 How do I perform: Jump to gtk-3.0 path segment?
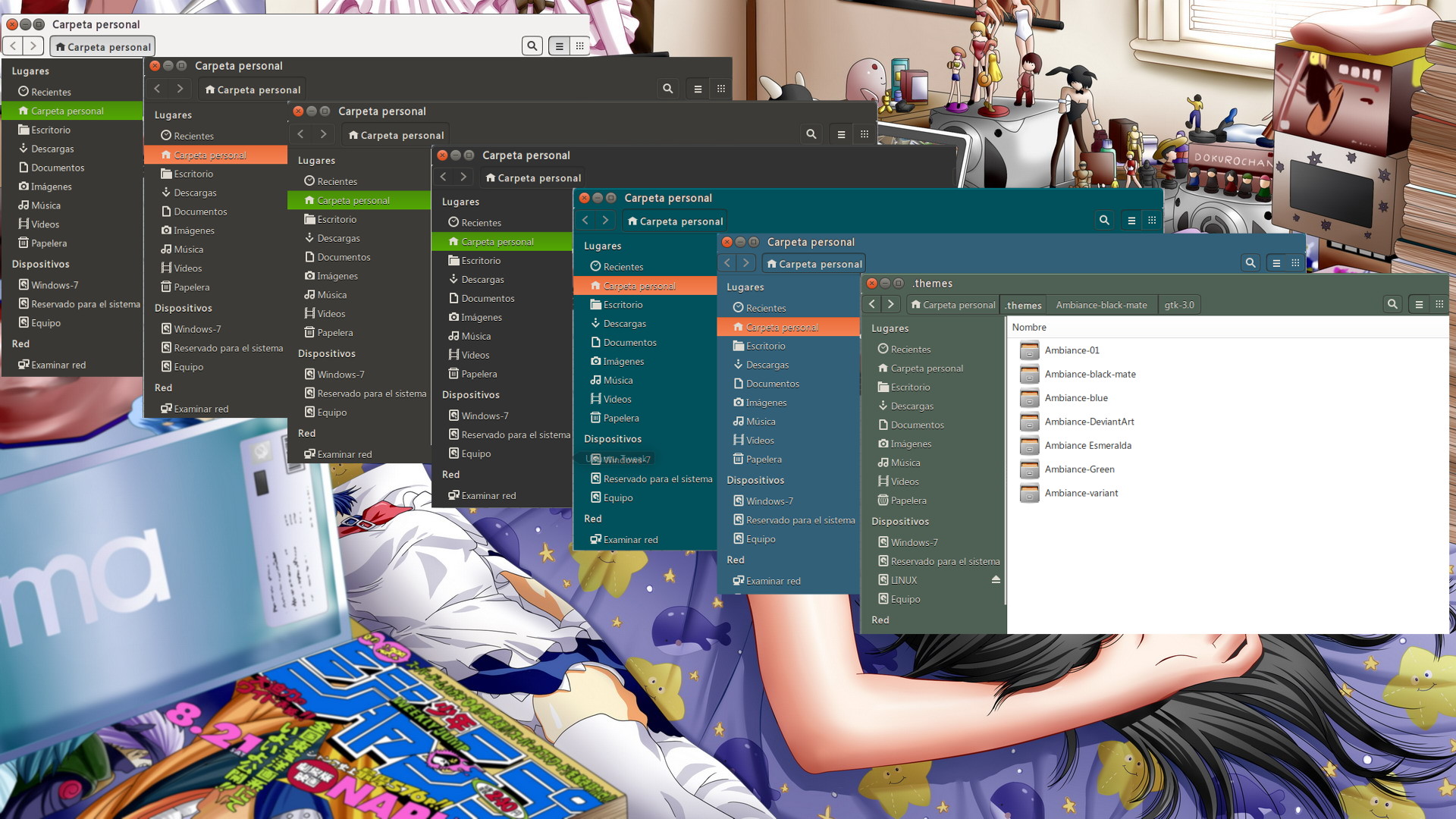pos(1179,305)
